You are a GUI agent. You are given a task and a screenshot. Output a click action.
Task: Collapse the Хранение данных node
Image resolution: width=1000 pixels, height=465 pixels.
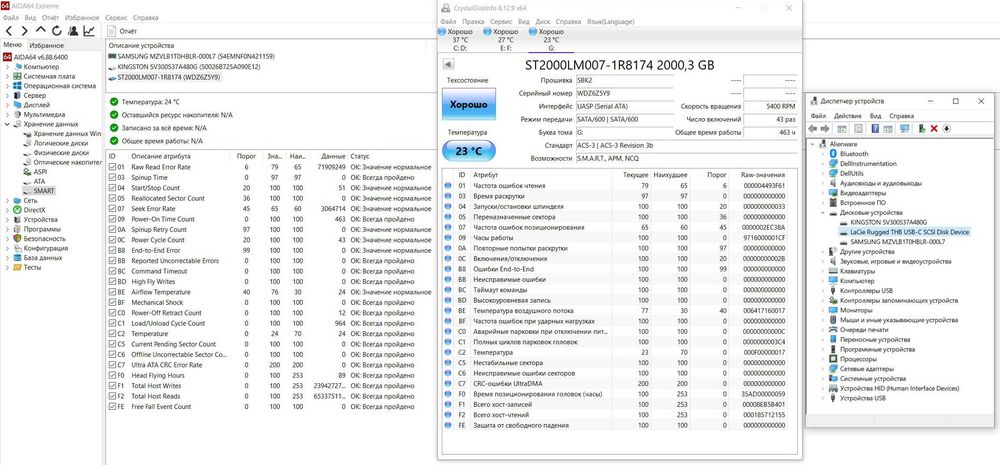point(7,124)
